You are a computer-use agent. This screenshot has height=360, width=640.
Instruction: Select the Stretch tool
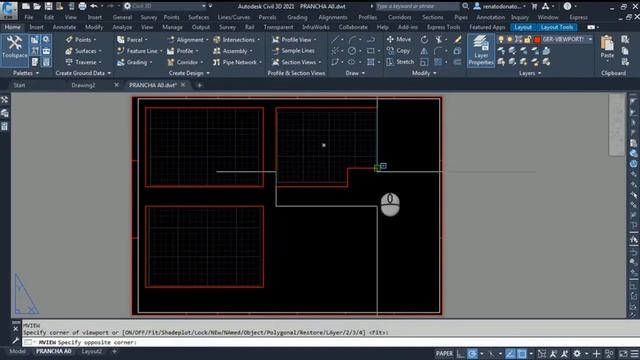click(x=400, y=62)
